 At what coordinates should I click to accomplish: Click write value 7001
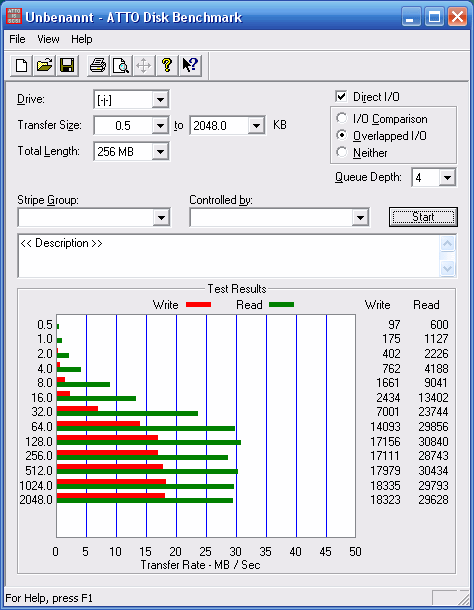click(x=388, y=412)
